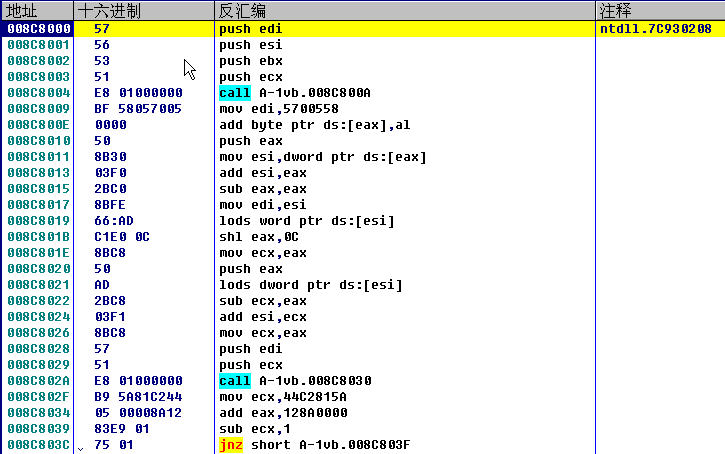Click hex bytes E8 01000000 at 008C8004
The image size is (725, 454).
[x=138, y=93]
